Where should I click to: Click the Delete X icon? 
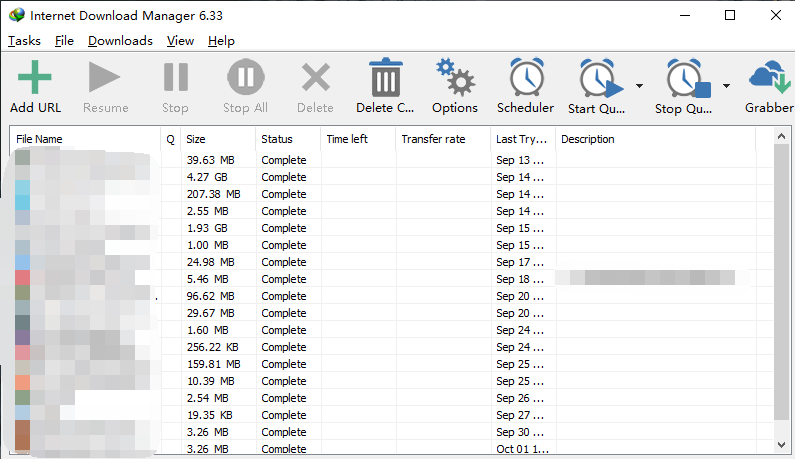coord(315,78)
